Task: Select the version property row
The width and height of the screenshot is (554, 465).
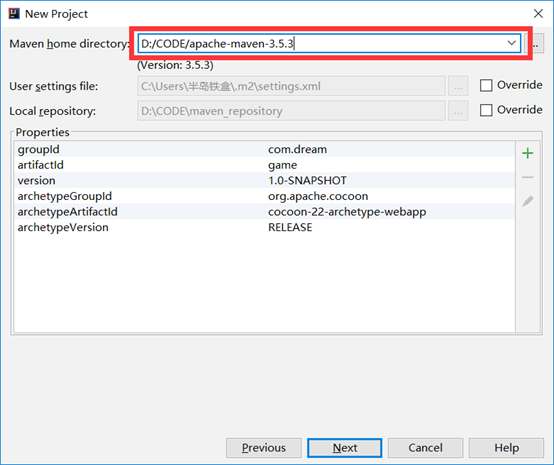Action: pyautogui.click(x=264, y=180)
